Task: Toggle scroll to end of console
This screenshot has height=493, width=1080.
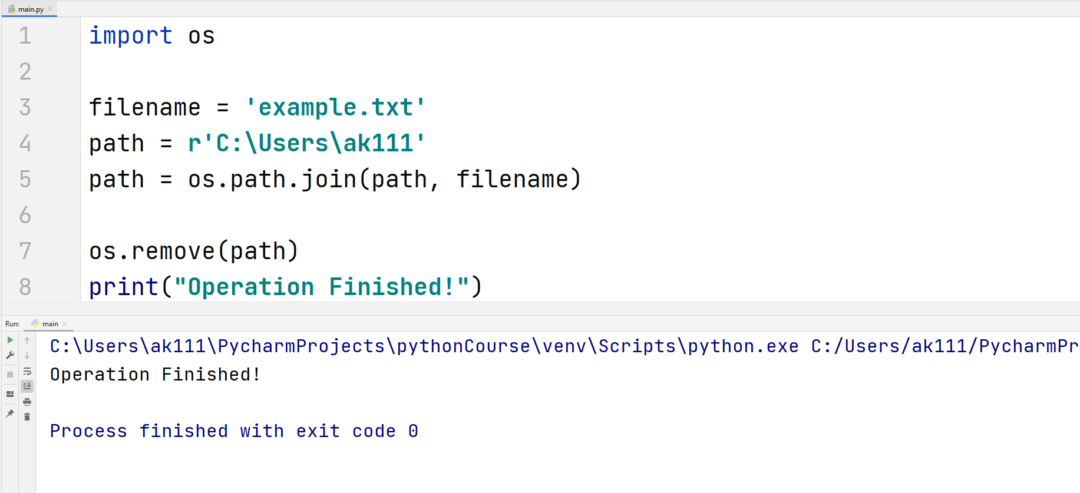Action: click(x=27, y=386)
